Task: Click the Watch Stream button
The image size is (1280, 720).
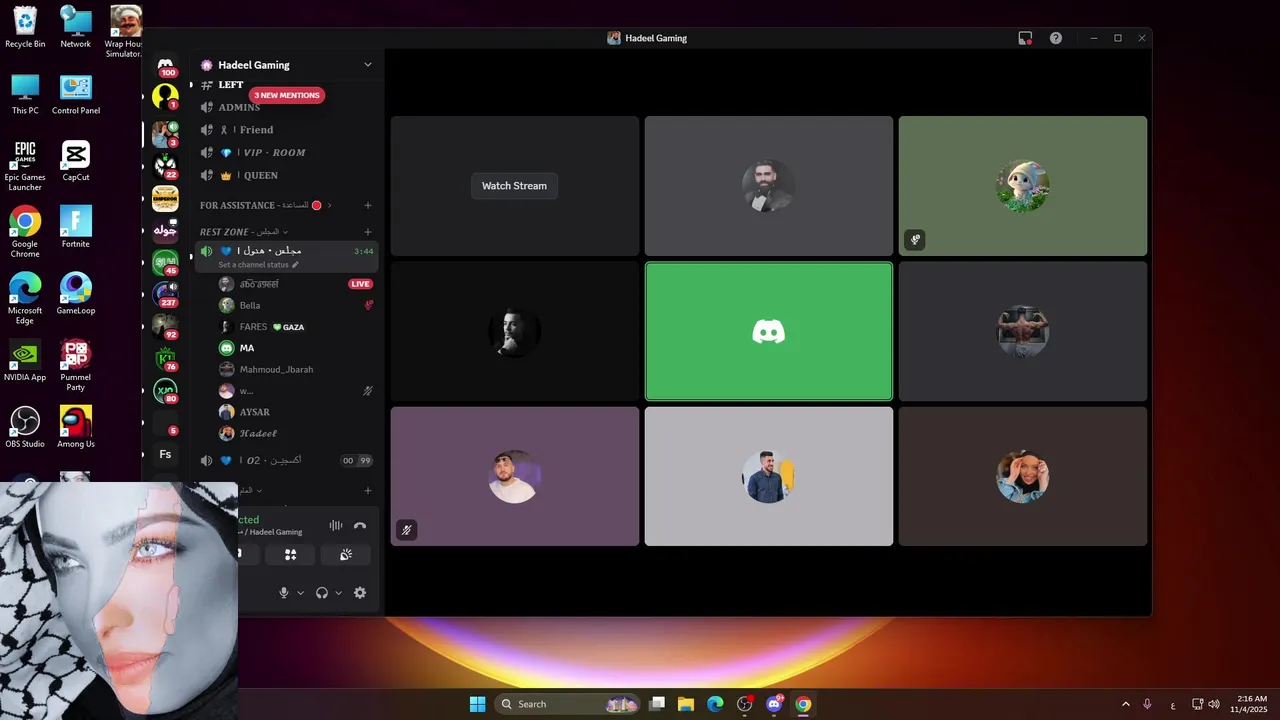Action: coord(515,186)
